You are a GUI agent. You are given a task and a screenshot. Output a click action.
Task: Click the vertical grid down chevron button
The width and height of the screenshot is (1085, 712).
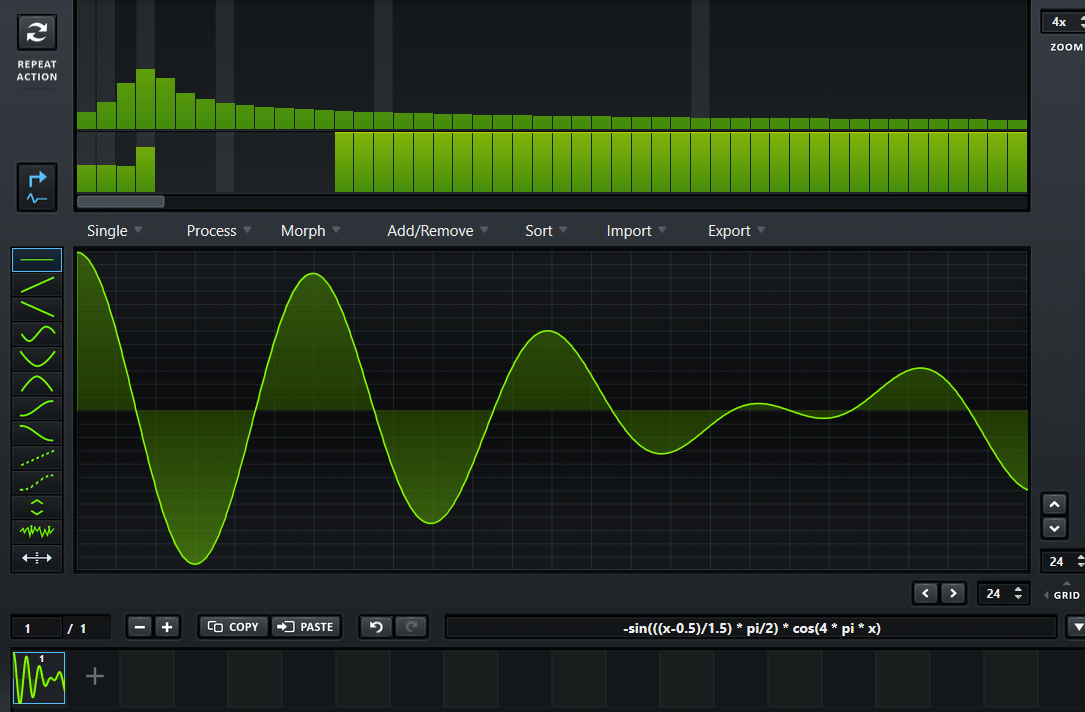1055,529
